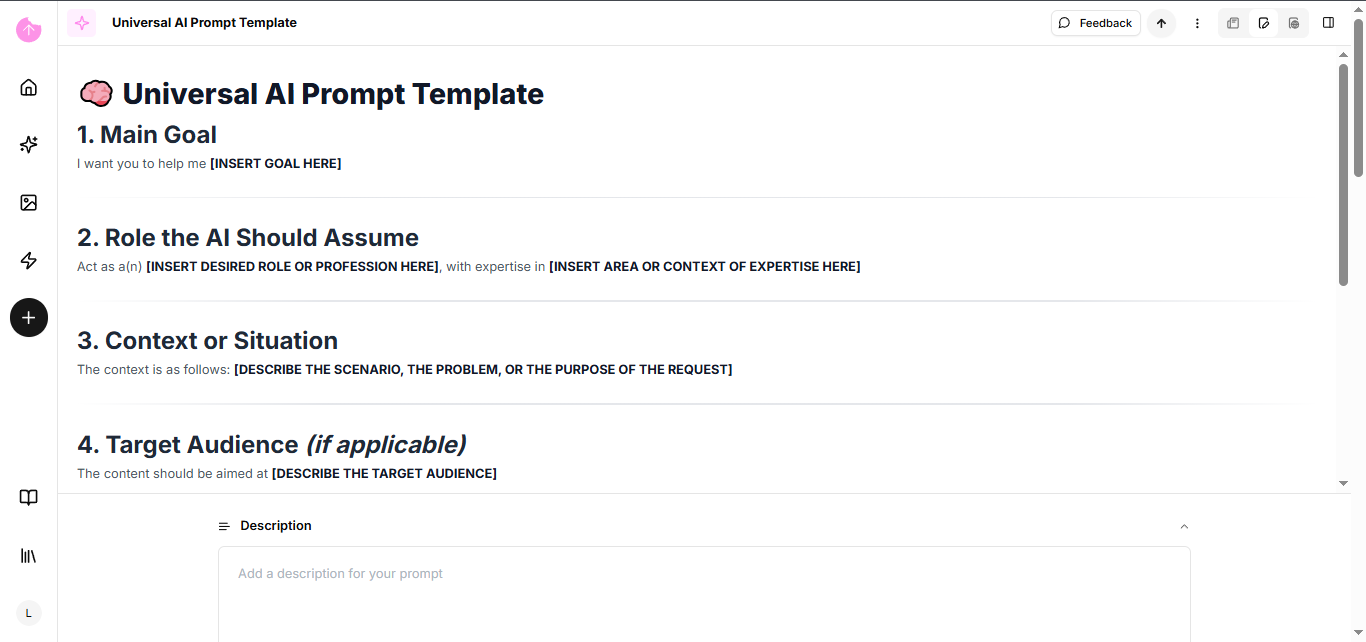1366x642 pixels.
Task: Open the user avatar L menu
Action: tap(29, 613)
